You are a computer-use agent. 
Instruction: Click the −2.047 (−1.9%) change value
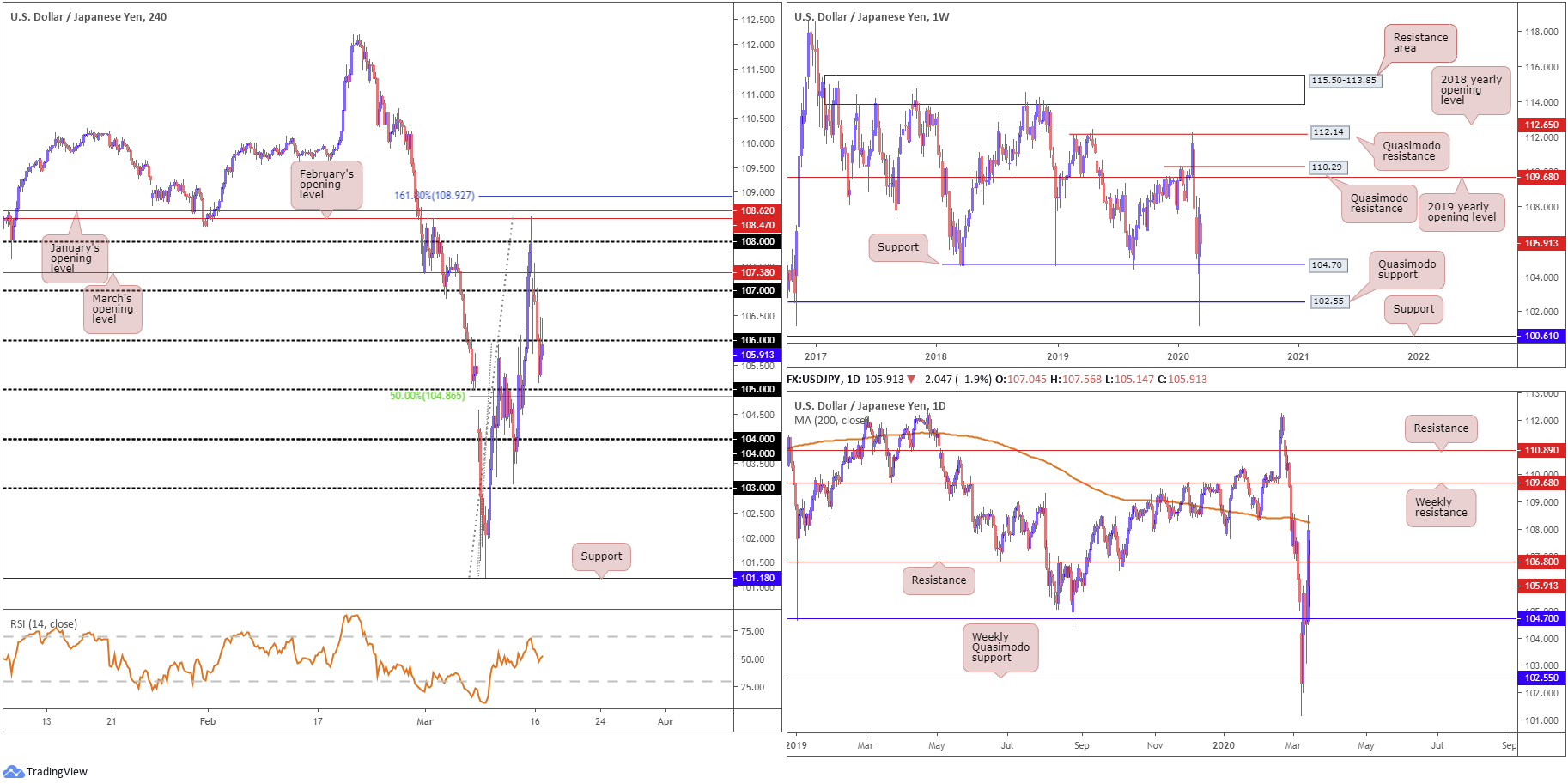(x=955, y=379)
